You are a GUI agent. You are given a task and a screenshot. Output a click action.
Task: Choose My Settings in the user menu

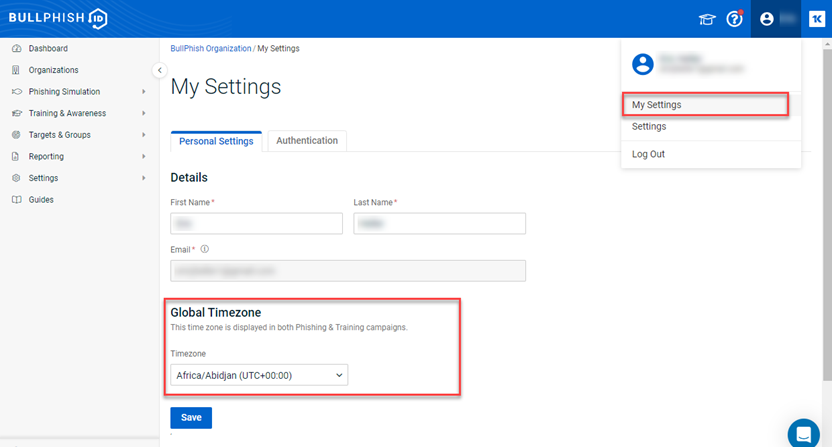point(657,105)
